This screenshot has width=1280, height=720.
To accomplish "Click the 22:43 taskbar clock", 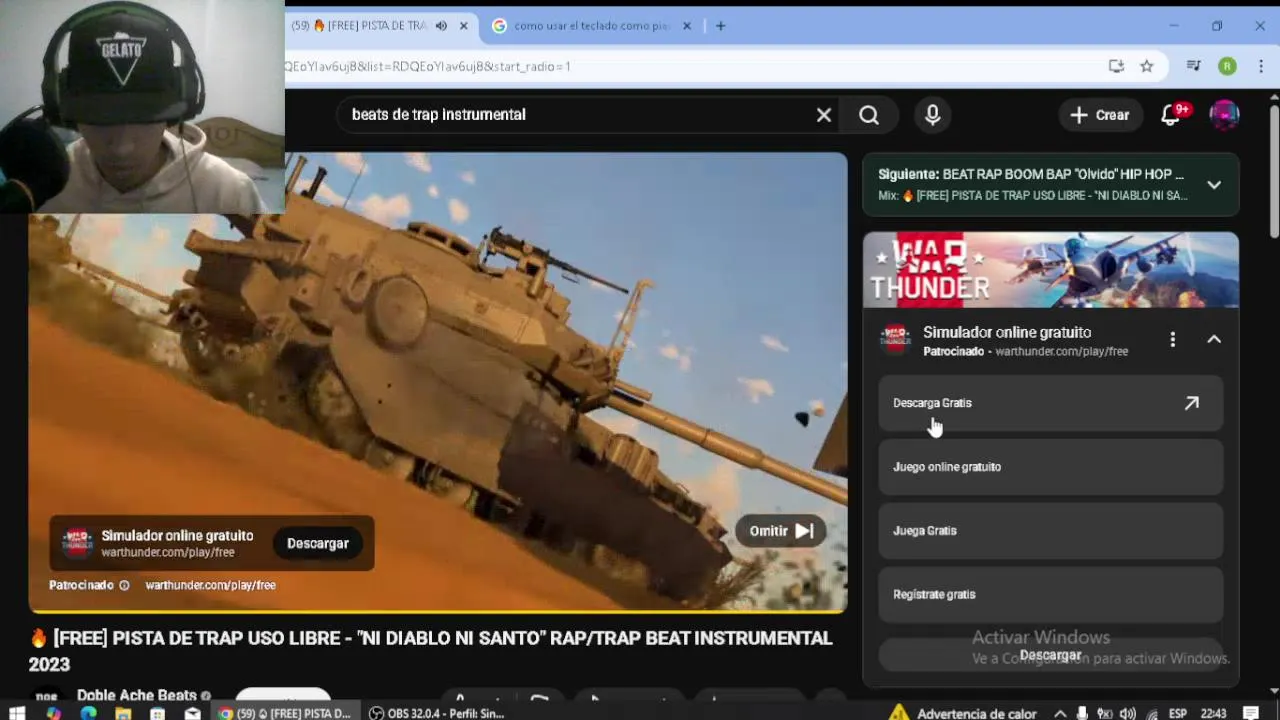I will pyautogui.click(x=1213, y=713).
